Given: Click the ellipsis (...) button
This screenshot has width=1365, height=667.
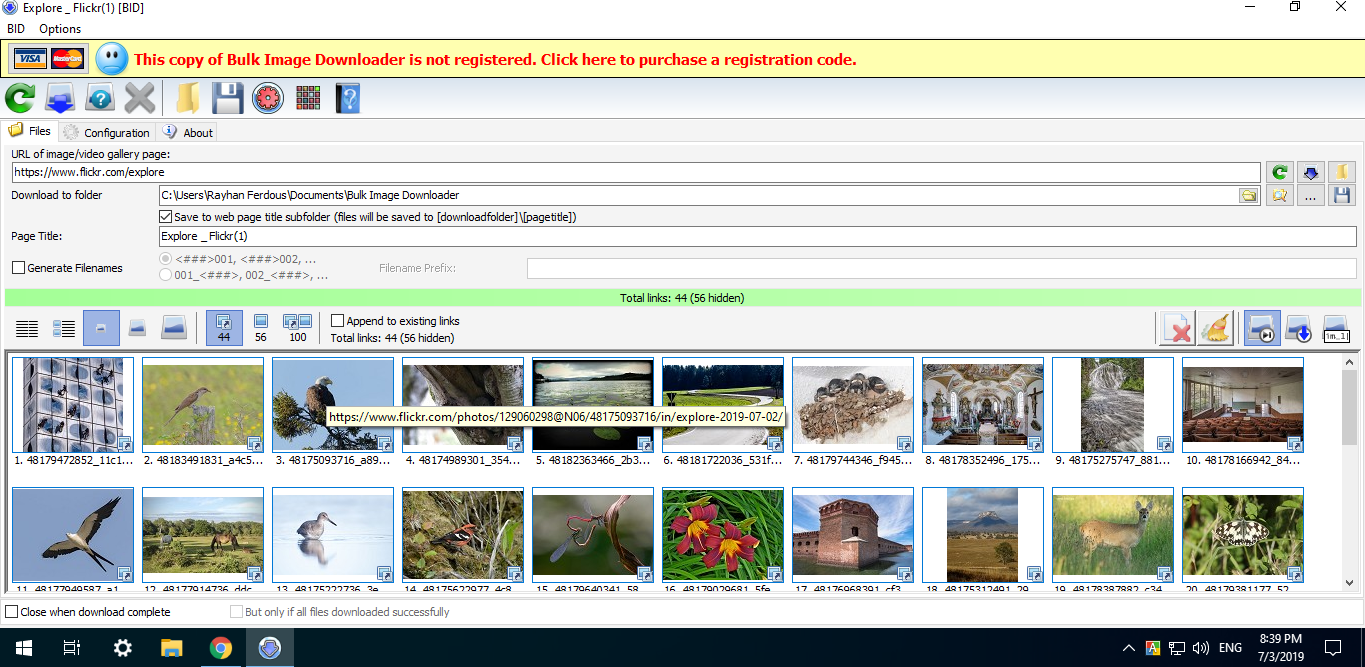Looking at the screenshot, I should pyautogui.click(x=1310, y=196).
